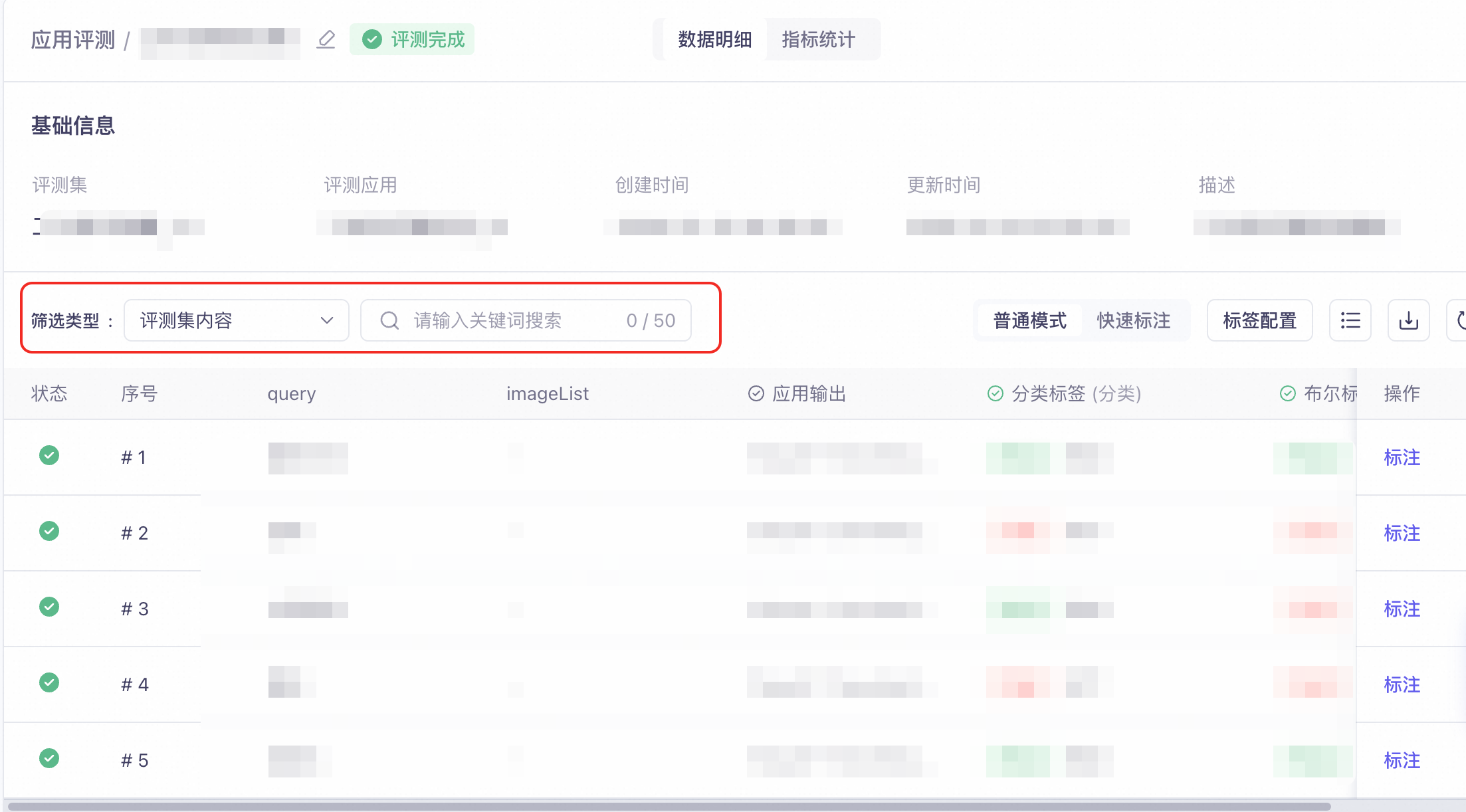1466x812 pixels.
Task: Click the check icon beside 应用输出 header
Action: point(756,394)
